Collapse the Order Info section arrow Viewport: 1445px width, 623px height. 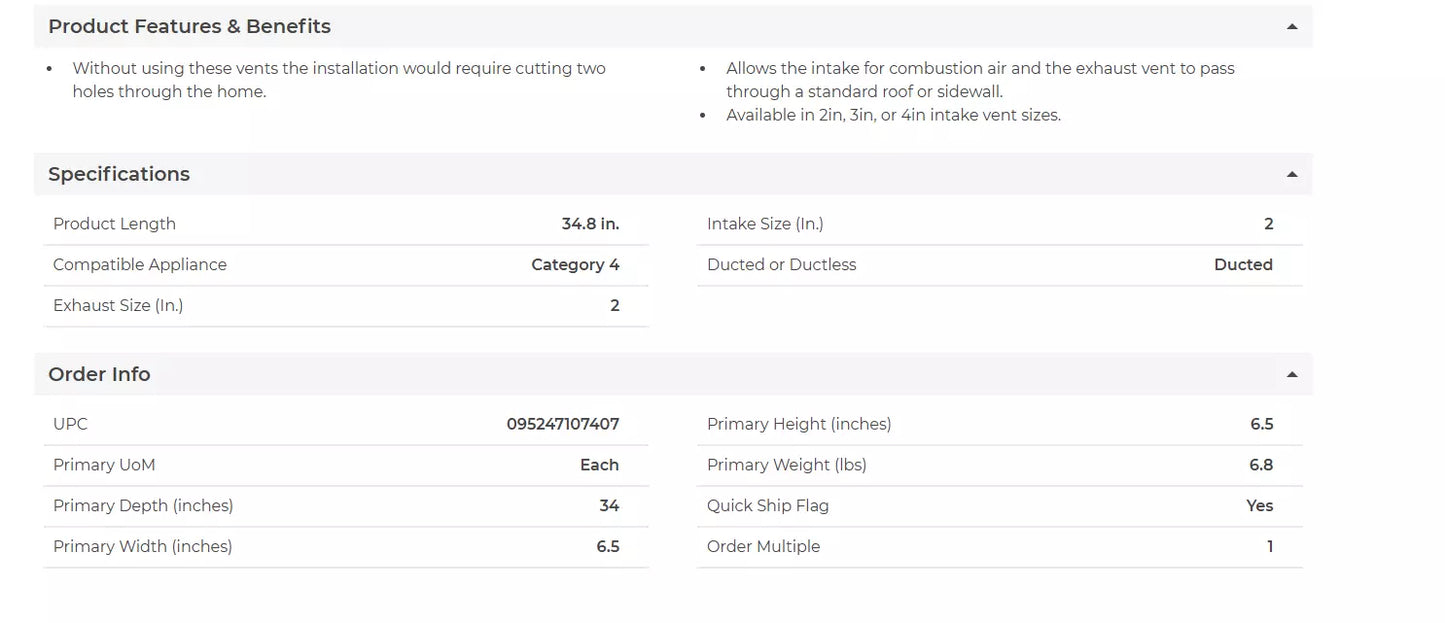(1292, 375)
